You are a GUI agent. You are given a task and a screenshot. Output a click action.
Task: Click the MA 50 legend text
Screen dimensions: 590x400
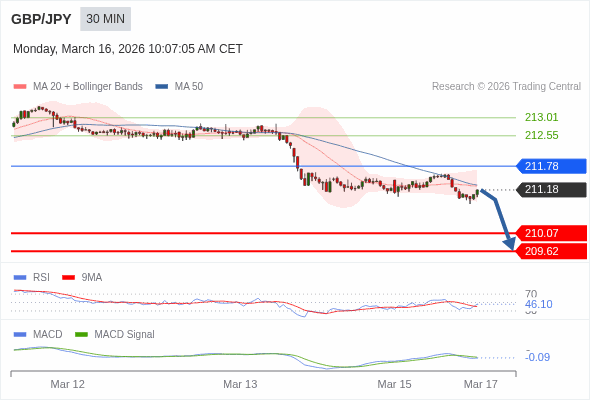point(189,87)
